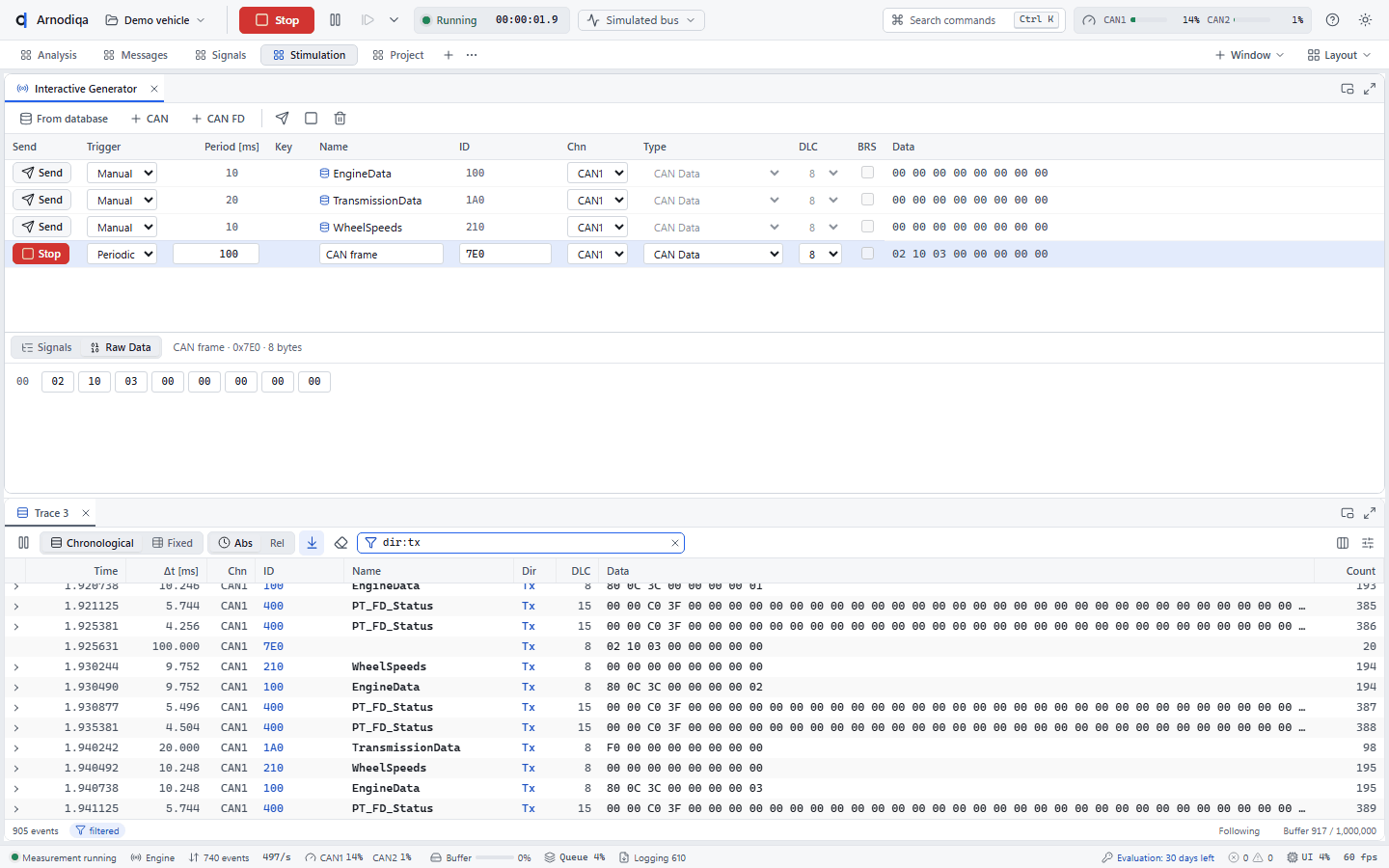Toggle BRS checkbox for EngineData row
Viewport: 1389px width, 868px height.
coord(867,173)
